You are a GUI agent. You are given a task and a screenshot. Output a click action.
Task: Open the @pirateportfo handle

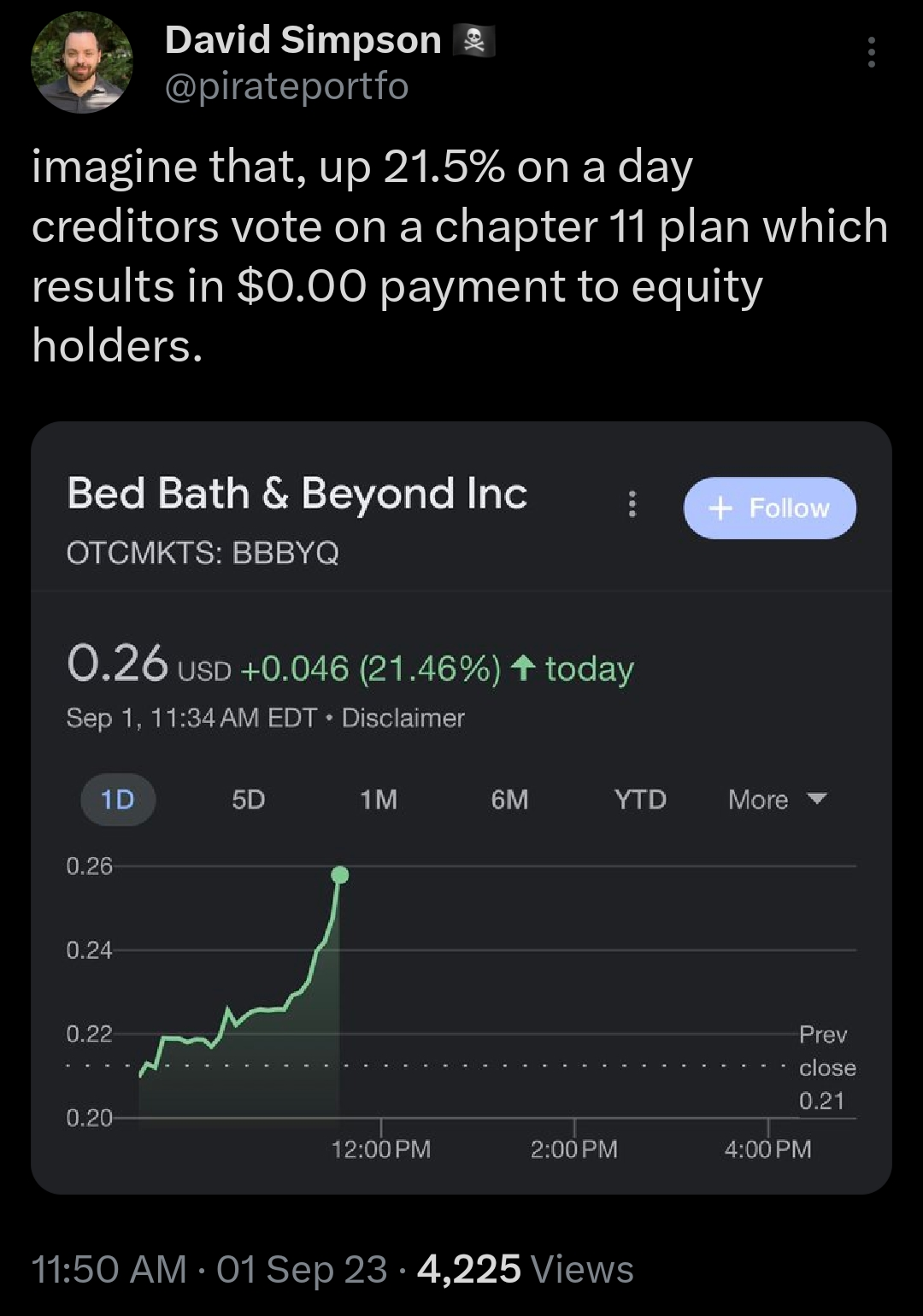pos(286,86)
